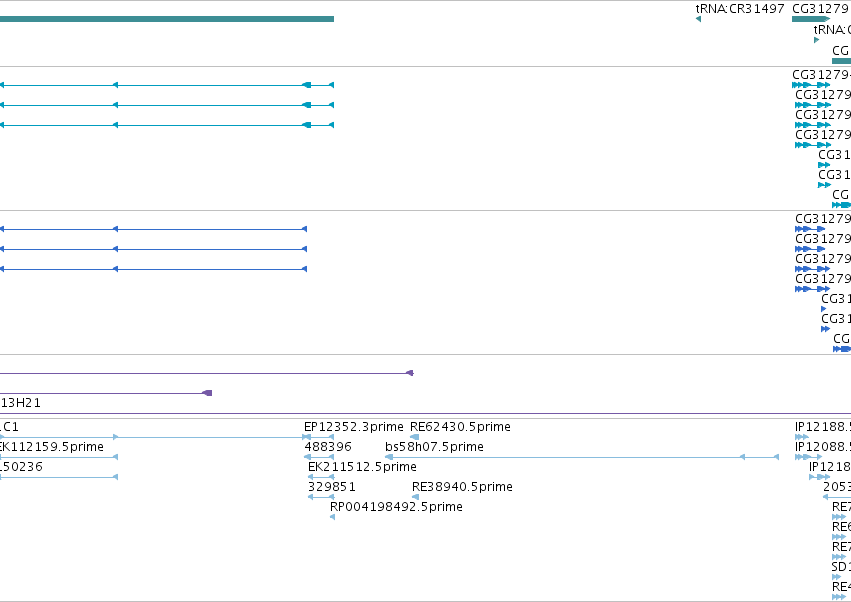
Task: Click the IP12088 EST label
Action: coord(823,447)
